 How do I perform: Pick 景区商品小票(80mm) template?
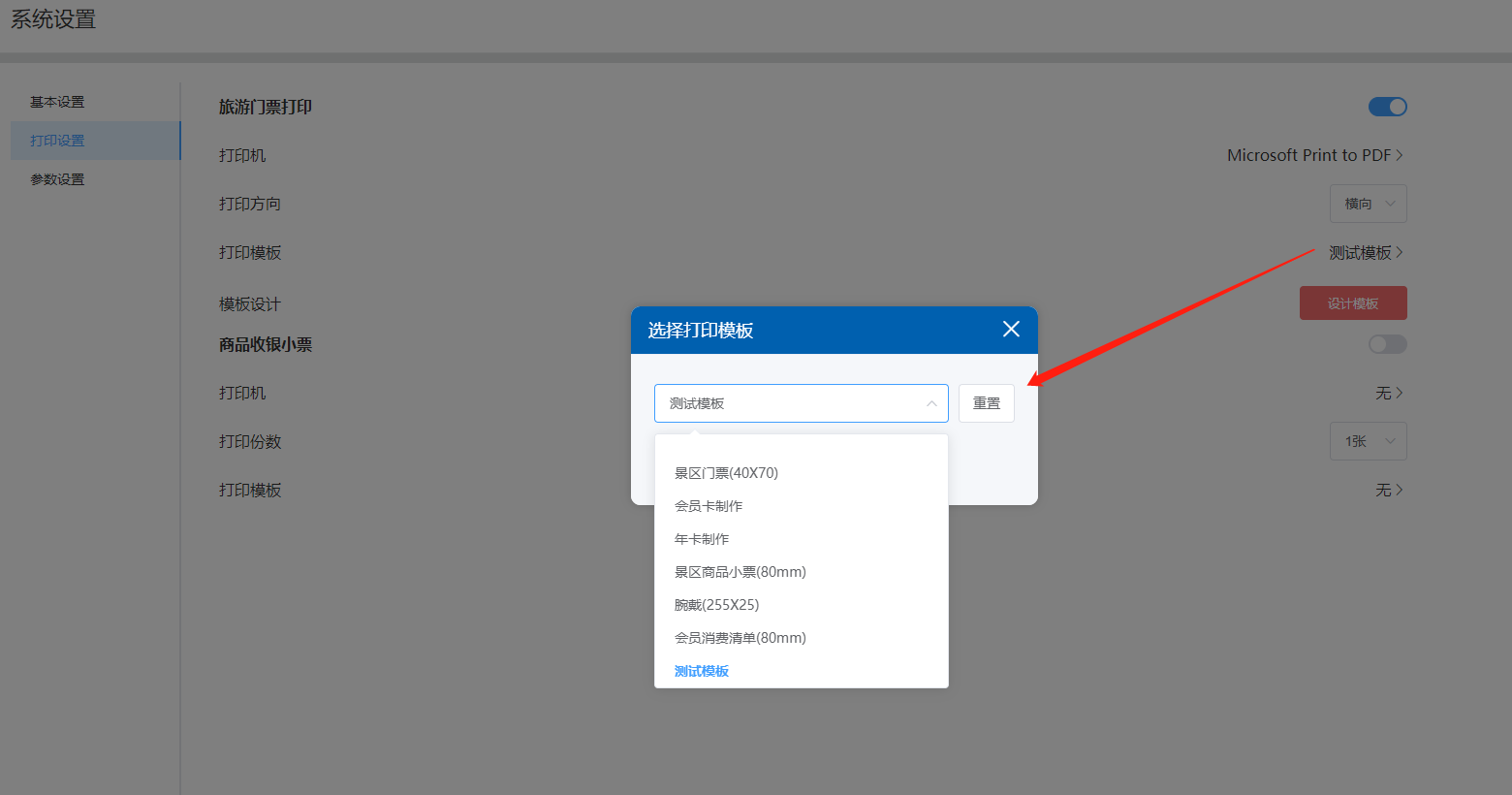coord(740,572)
